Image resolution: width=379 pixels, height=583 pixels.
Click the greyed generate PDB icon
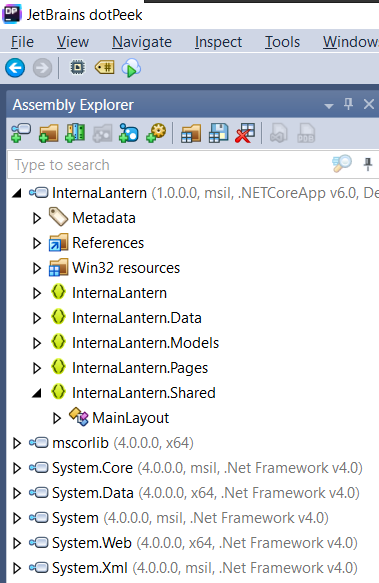[x=306, y=133]
